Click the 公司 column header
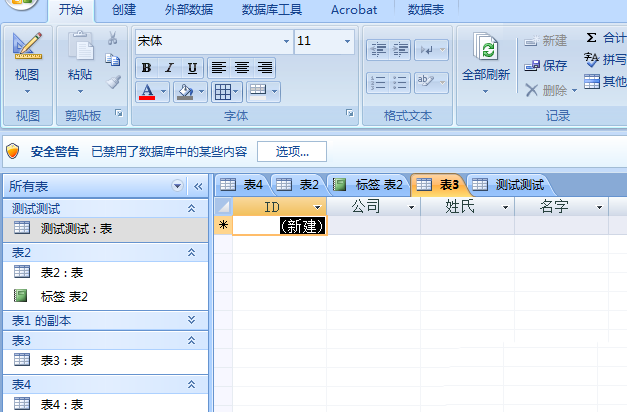Viewport: 627px width, 412px height. 368,207
